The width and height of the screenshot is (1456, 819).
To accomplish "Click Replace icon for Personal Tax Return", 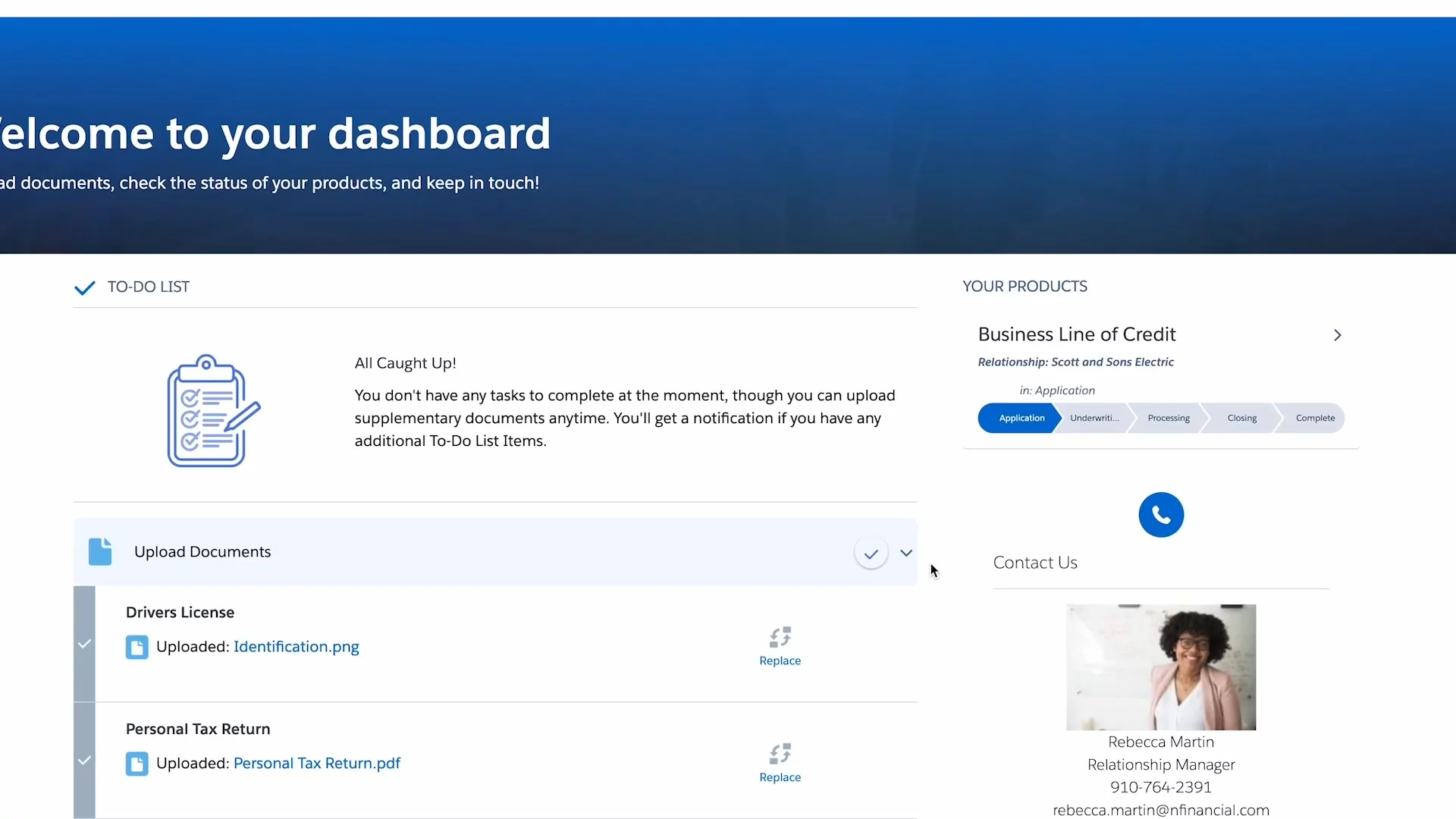I will (x=780, y=755).
